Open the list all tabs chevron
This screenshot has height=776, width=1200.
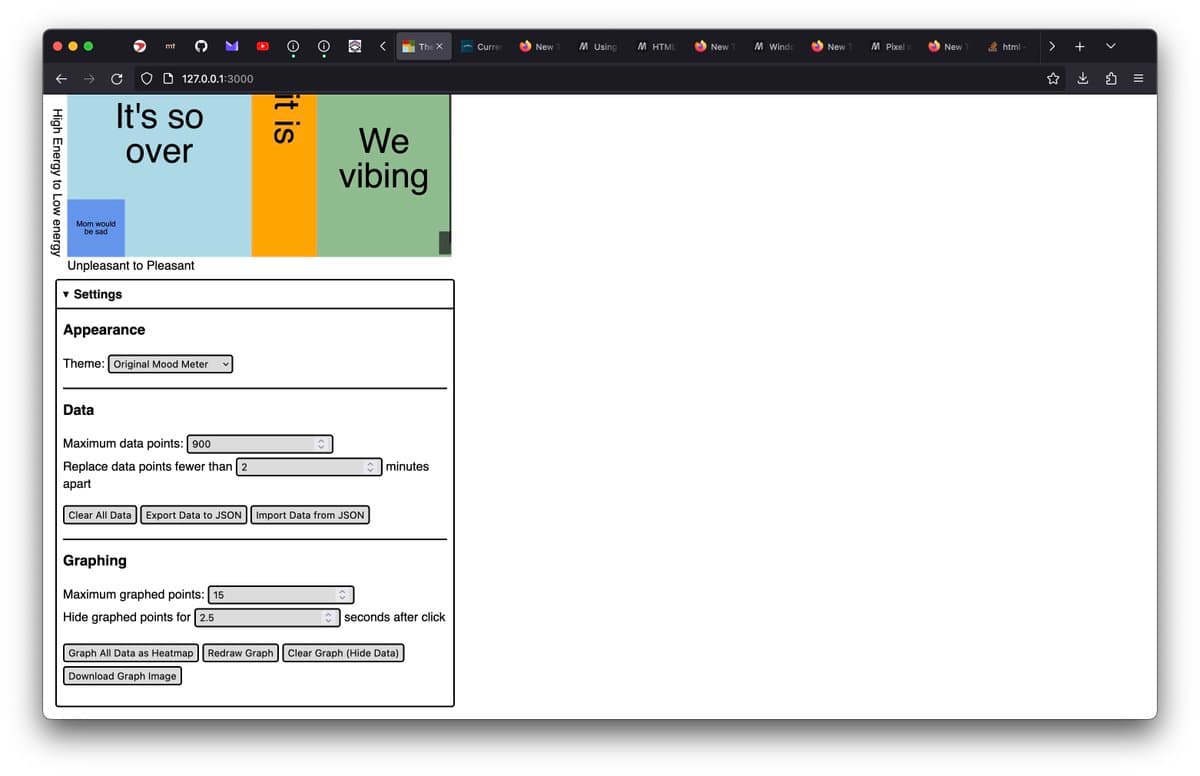pyautogui.click(x=1110, y=46)
